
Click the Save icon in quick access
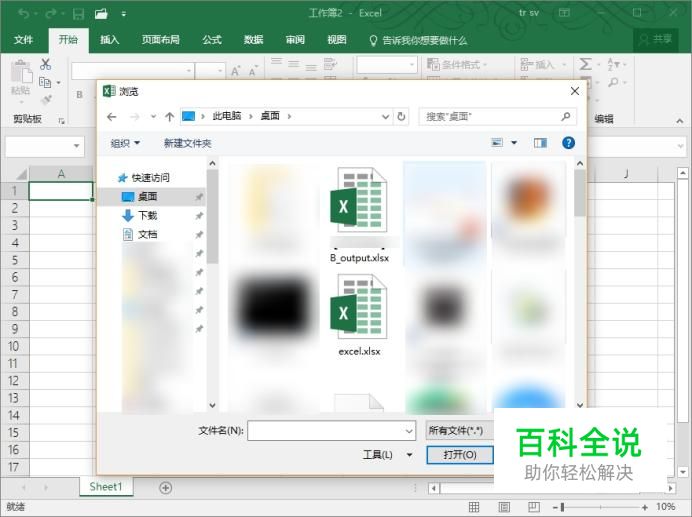[x=79, y=14]
